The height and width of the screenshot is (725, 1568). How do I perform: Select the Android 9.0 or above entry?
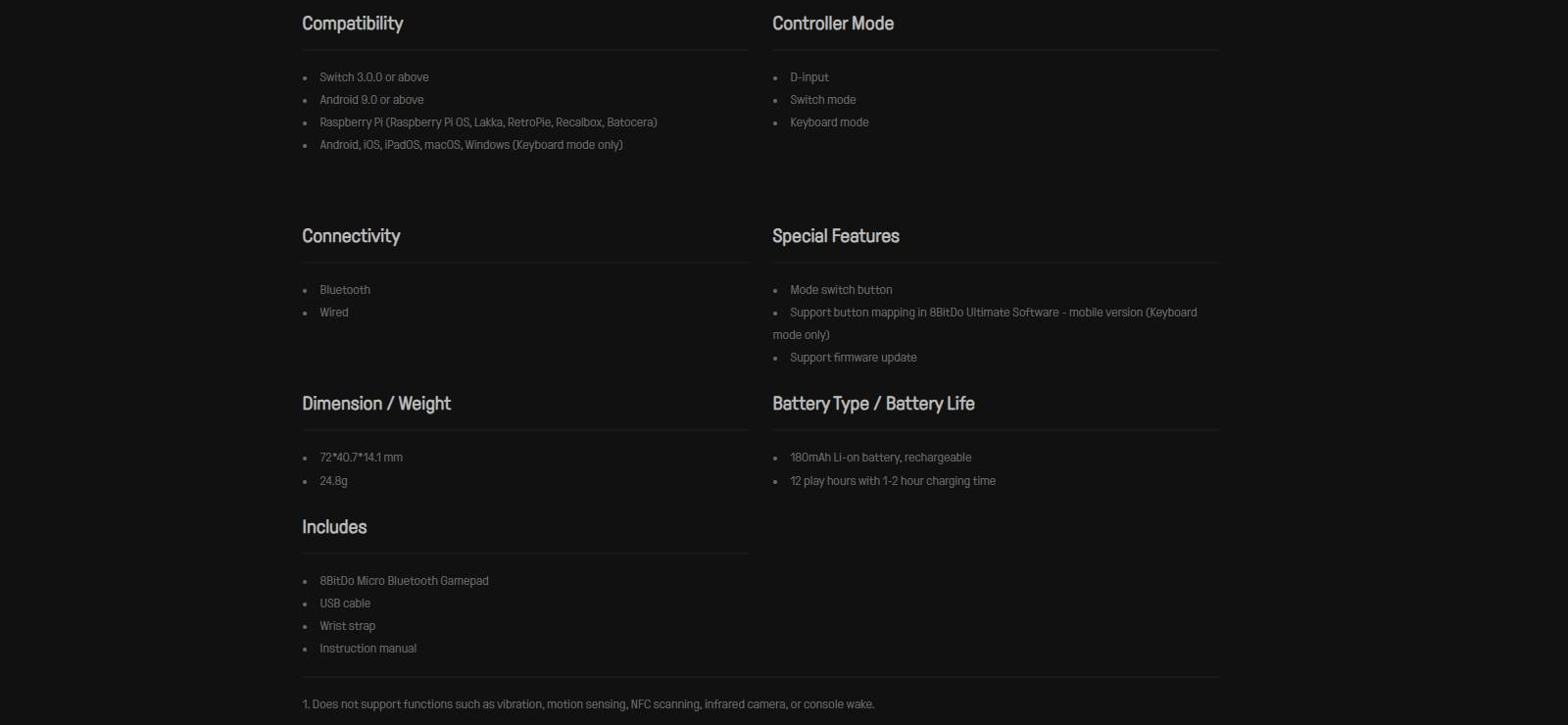pyautogui.click(x=371, y=100)
